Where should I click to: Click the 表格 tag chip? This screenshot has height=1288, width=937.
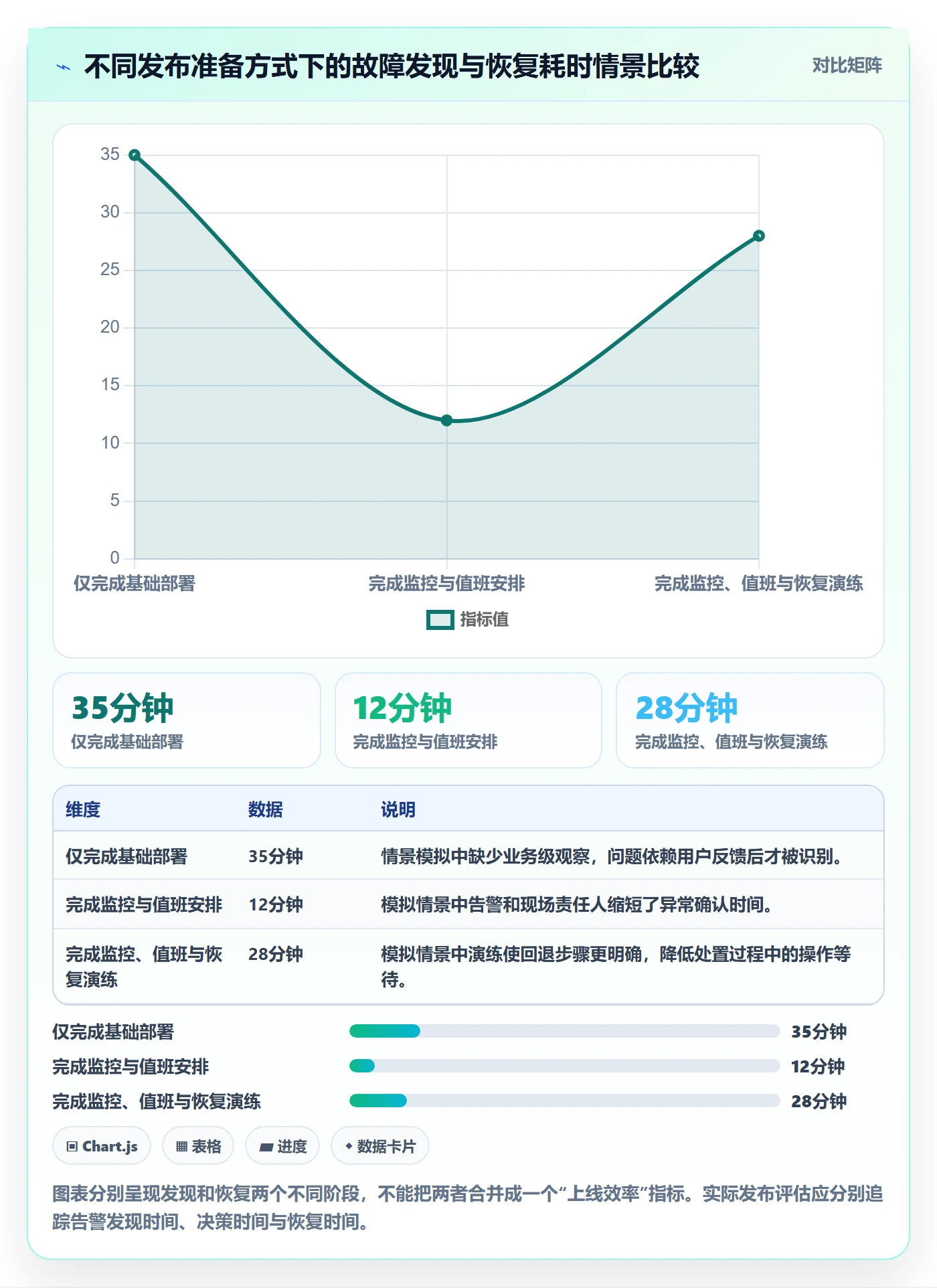click(198, 1146)
